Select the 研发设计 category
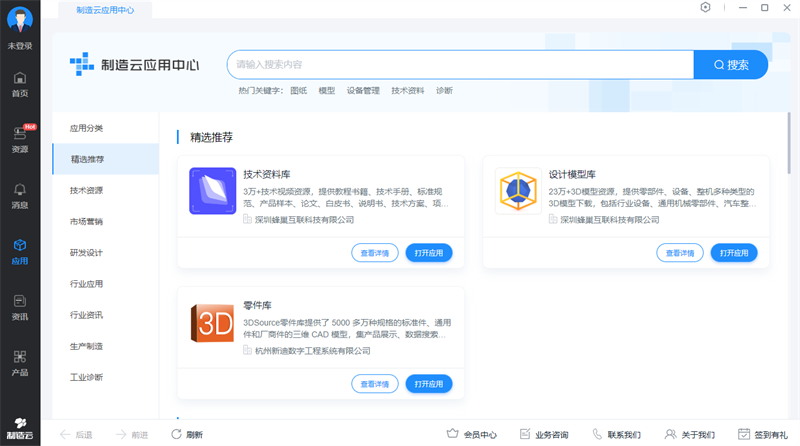The width and height of the screenshot is (800, 446). 106,253
